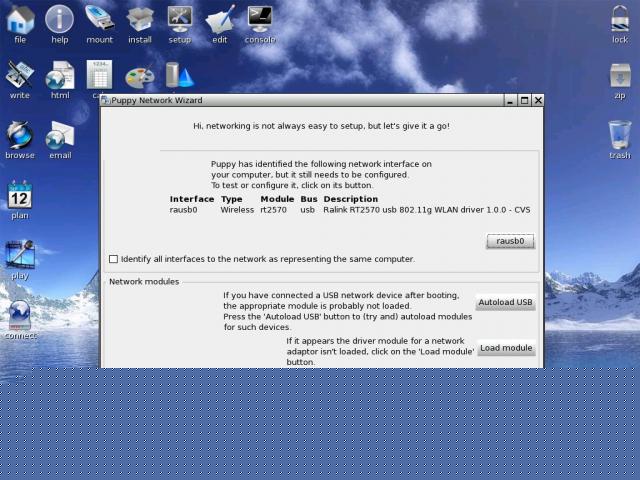Click the lock screen icon
Image resolution: width=640 pixels, height=480 pixels.
click(620, 20)
